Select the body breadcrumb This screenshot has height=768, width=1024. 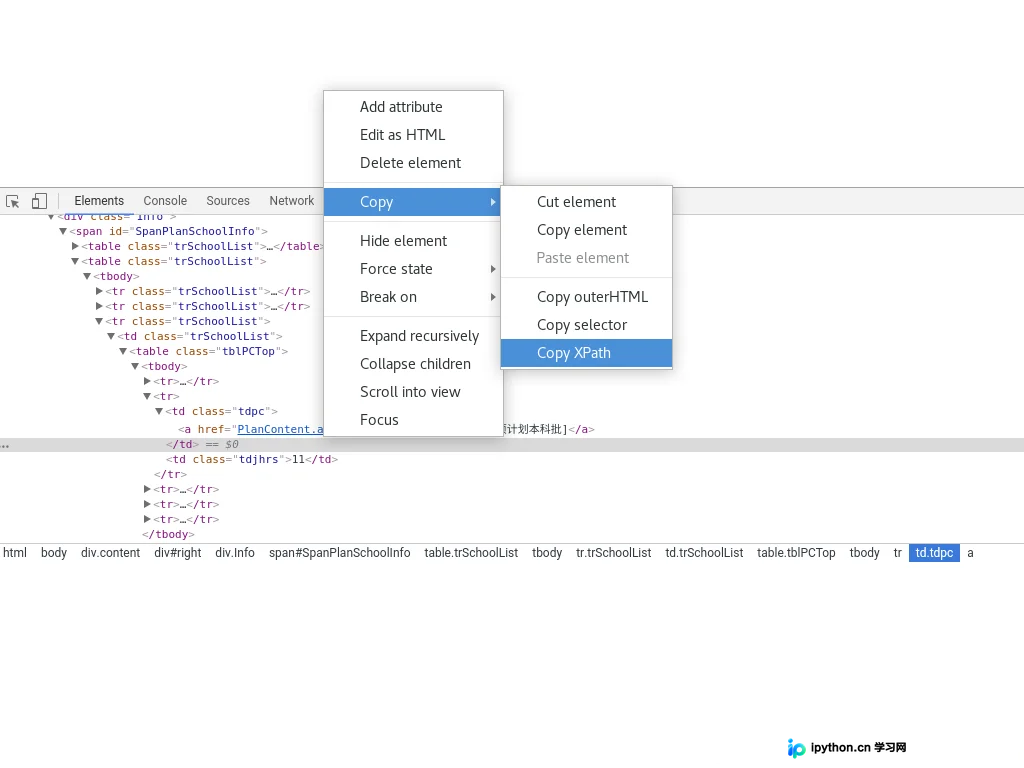pos(54,553)
